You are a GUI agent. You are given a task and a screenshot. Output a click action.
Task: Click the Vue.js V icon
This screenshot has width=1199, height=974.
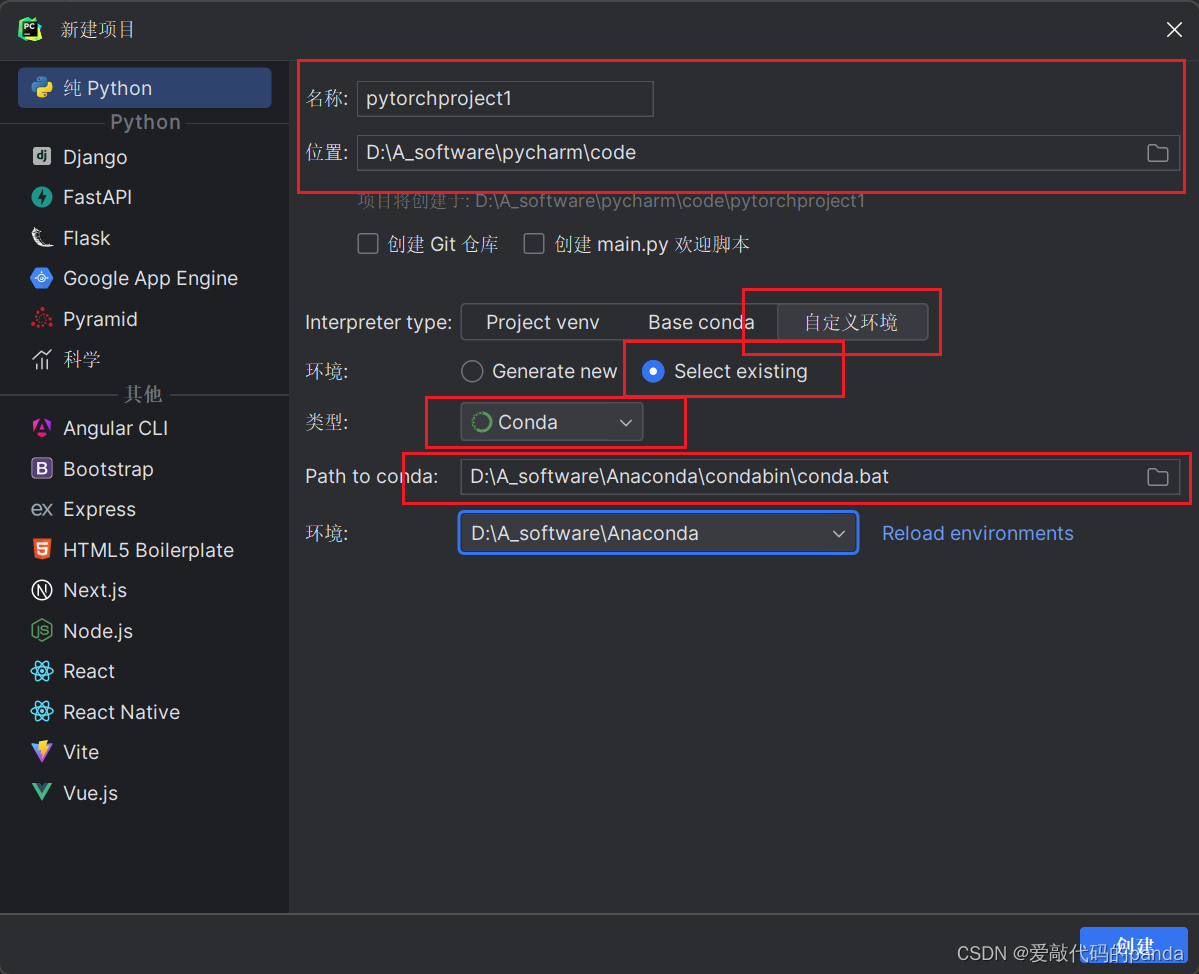pyautogui.click(x=42, y=792)
